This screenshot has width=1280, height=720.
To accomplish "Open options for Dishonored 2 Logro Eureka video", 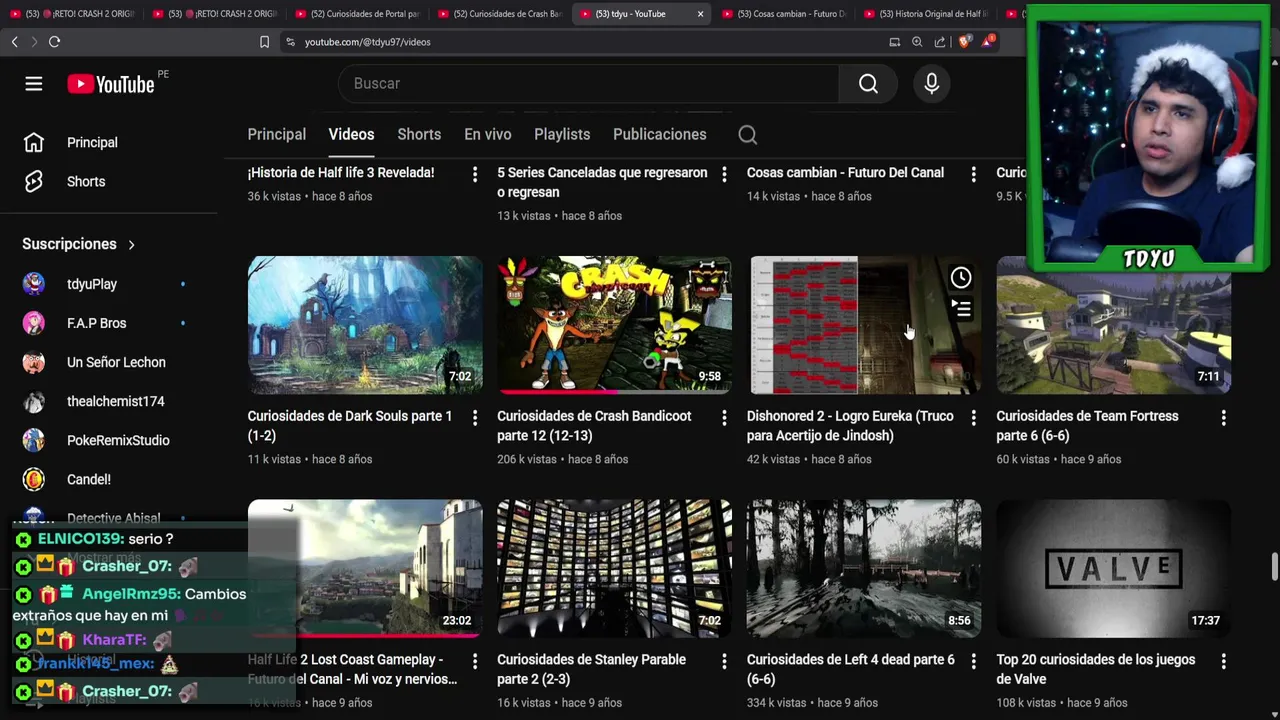I will pyautogui.click(x=973, y=417).
